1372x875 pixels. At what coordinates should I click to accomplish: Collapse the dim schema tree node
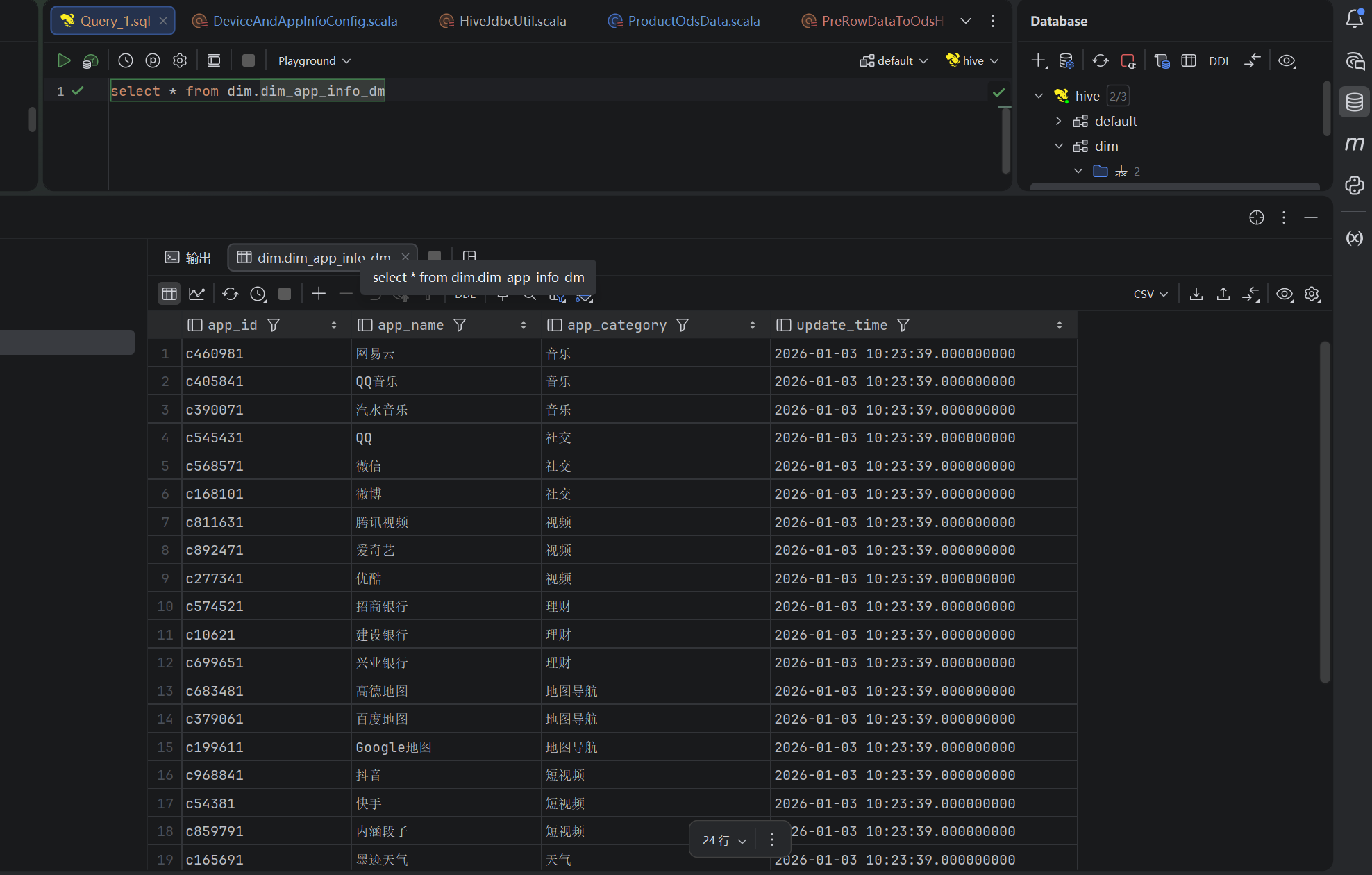[1058, 146]
